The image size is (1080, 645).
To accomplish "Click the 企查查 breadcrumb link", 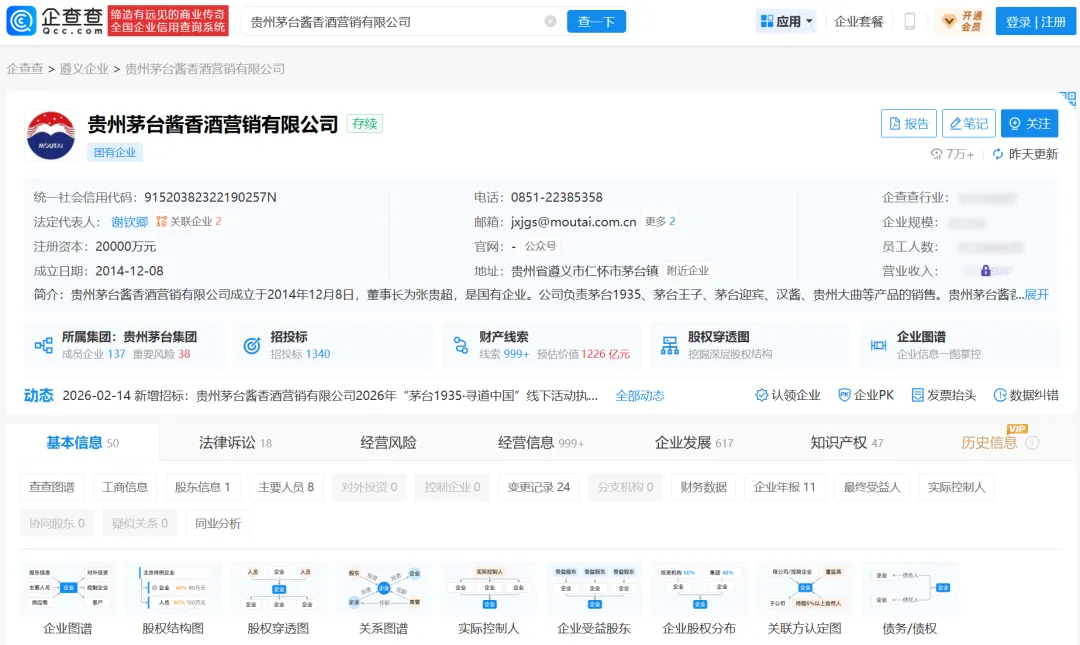I will coord(25,69).
